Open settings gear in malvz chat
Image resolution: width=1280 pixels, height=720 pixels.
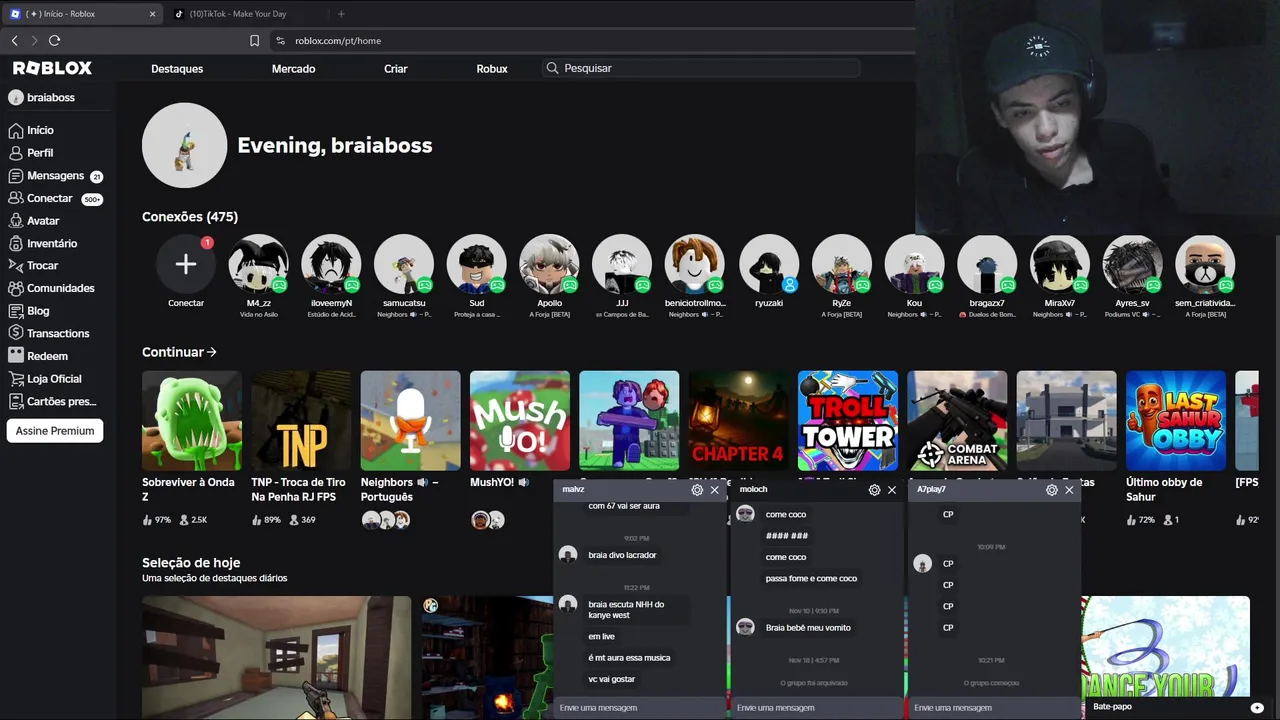[x=697, y=490]
